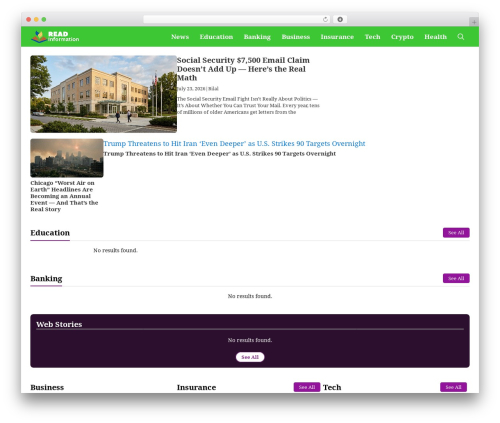Click the Tech section heading
Screen dimensions: 500x423
(332, 387)
